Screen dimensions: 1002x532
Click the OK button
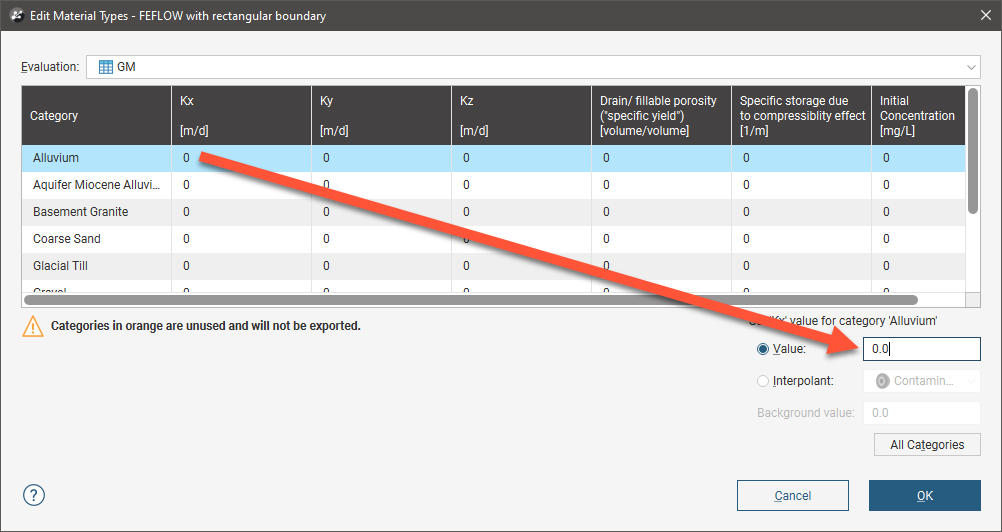point(924,495)
